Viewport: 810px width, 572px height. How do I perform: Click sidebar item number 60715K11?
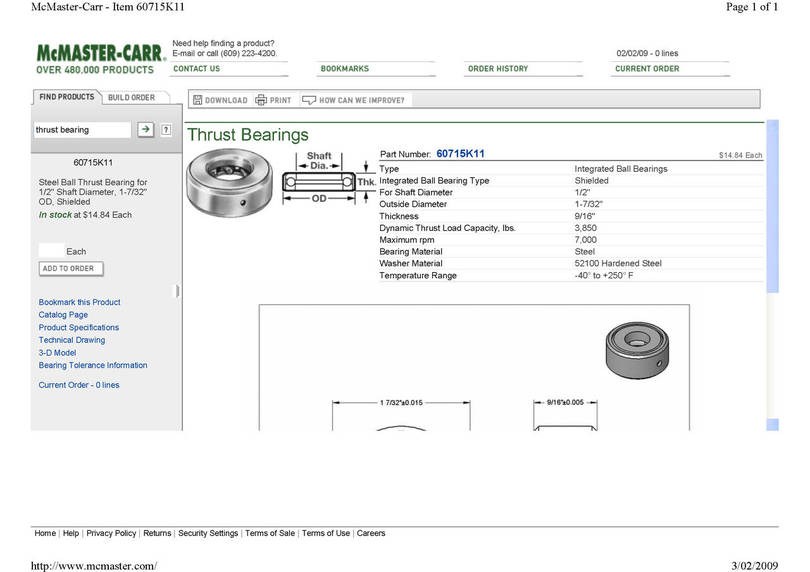[93, 163]
